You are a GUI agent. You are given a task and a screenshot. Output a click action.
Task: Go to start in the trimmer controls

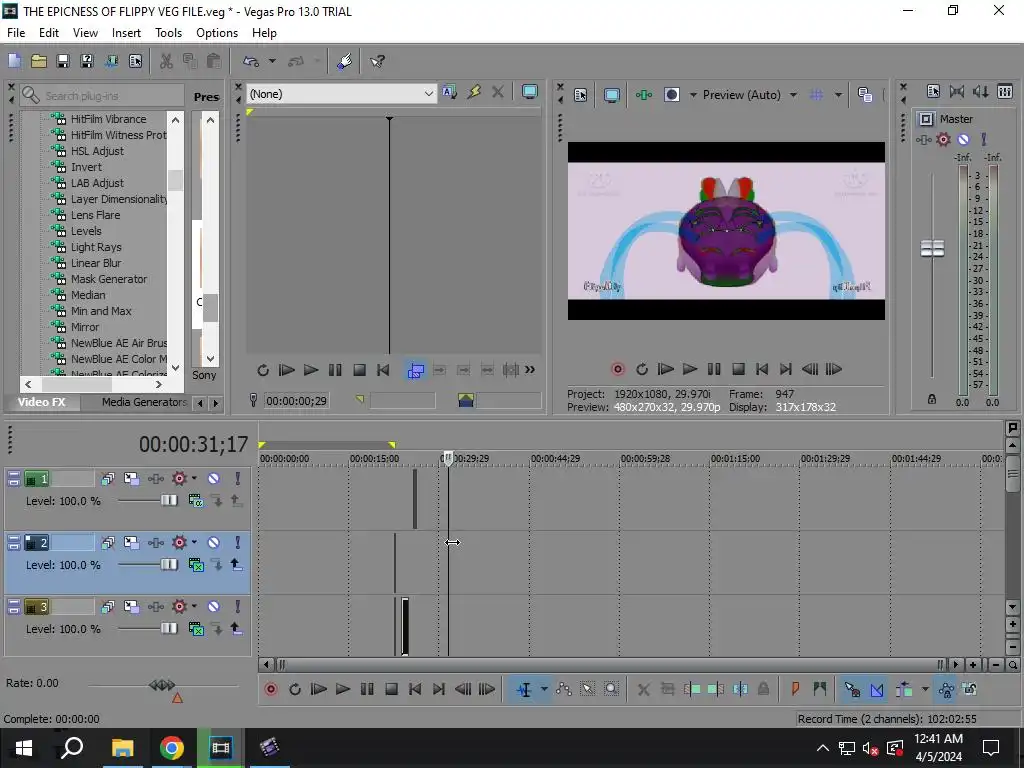coord(383,370)
